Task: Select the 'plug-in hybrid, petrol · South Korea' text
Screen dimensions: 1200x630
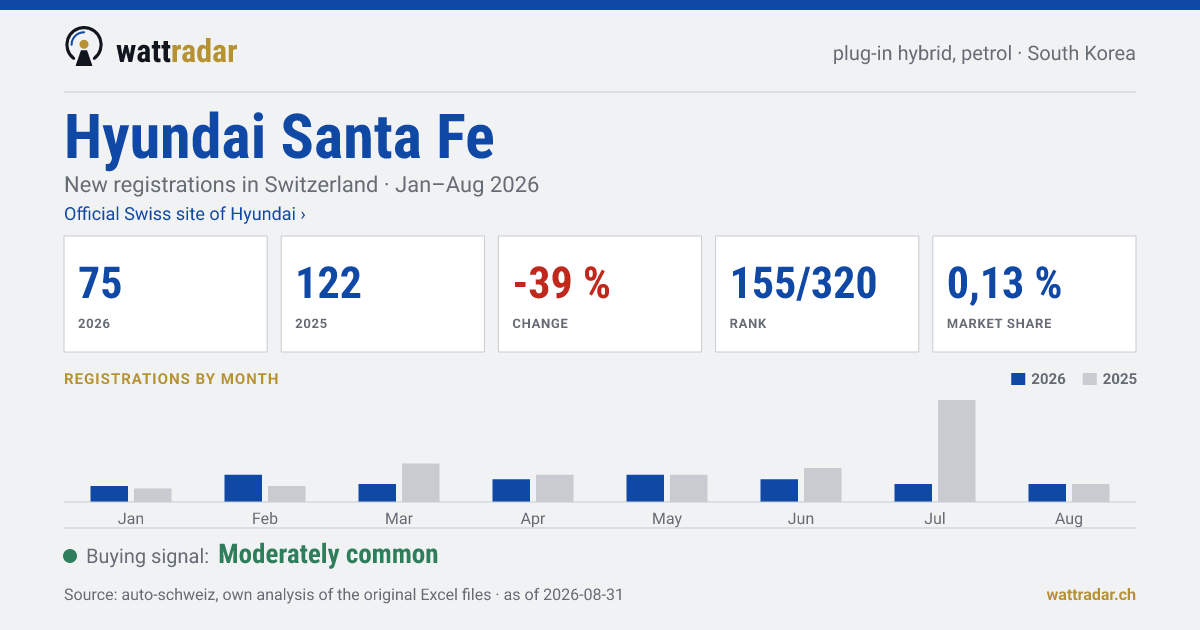Action: click(x=984, y=53)
